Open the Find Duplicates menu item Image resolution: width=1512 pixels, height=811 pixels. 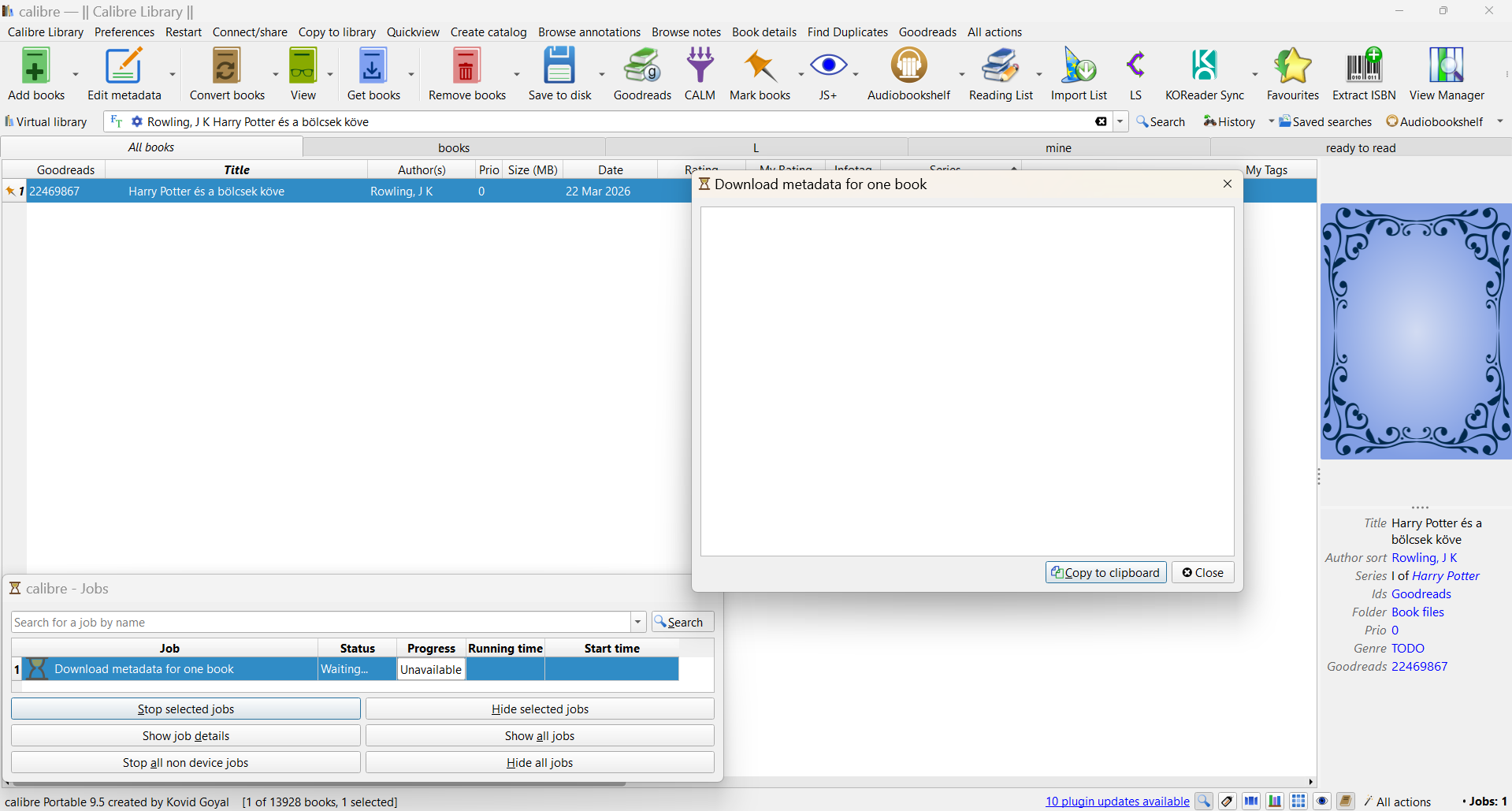pyautogui.click(x=848, y=32)
